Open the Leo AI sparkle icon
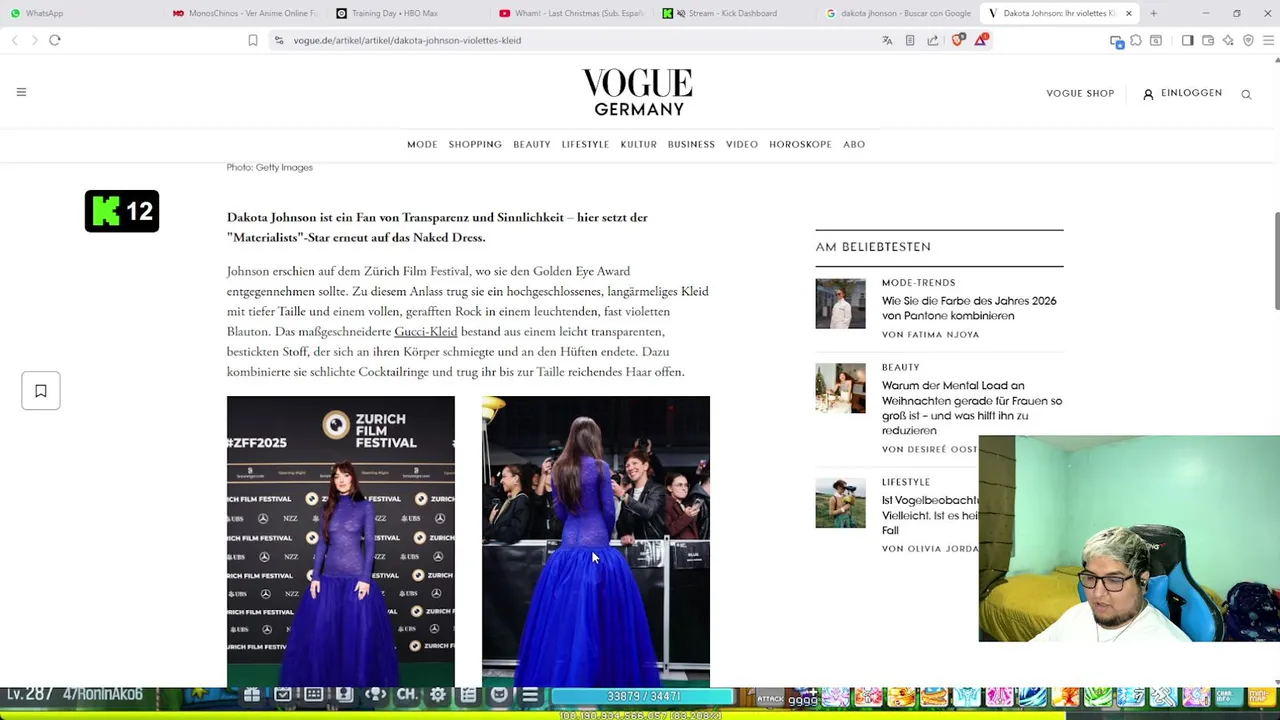Viewport: 1280px width, 720px height. tap(1228, 40)
